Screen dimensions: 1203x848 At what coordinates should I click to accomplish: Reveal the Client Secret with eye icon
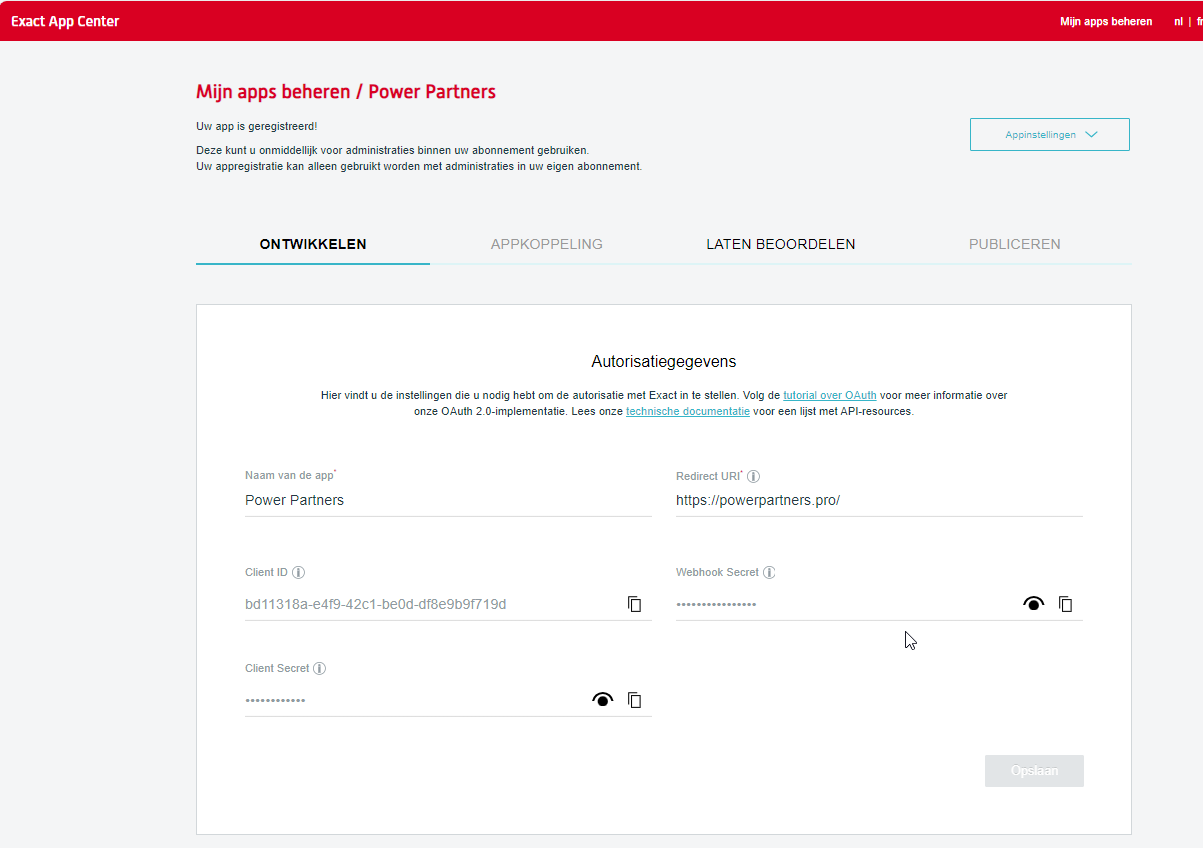tap(602, 700)
